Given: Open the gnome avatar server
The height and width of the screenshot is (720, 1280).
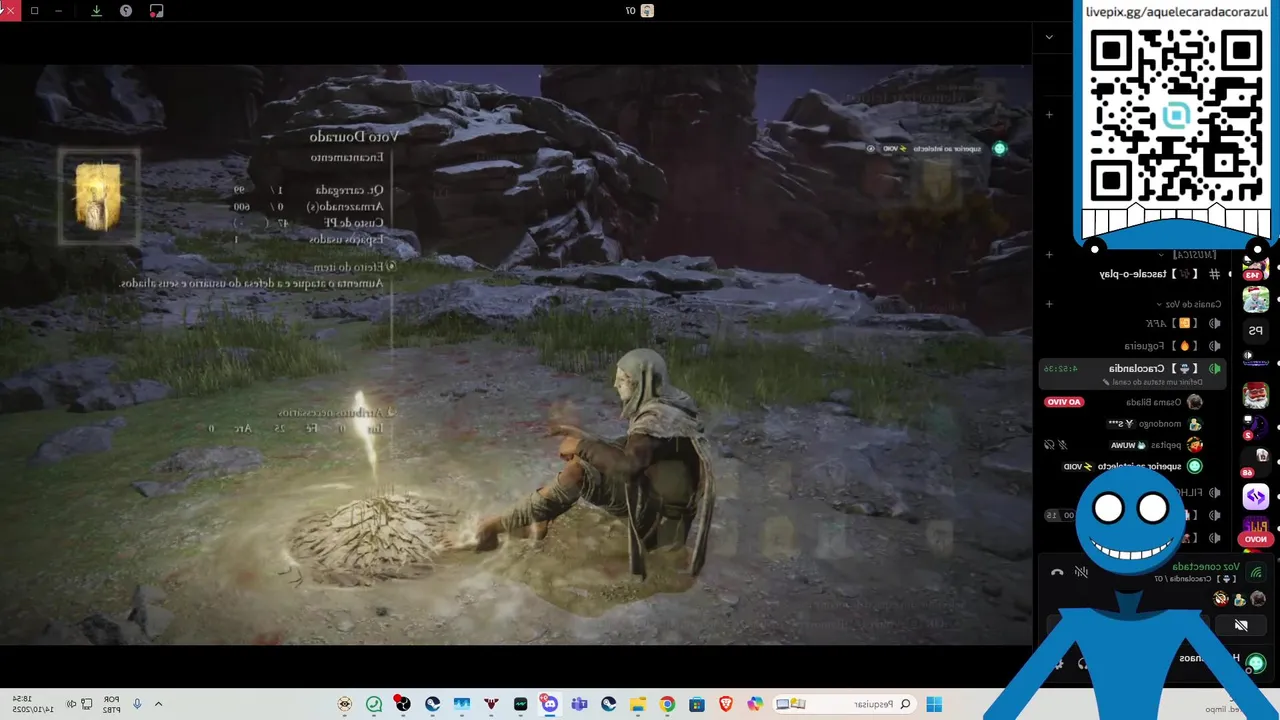Looking at the screenshot, I should coord(1256,395).
